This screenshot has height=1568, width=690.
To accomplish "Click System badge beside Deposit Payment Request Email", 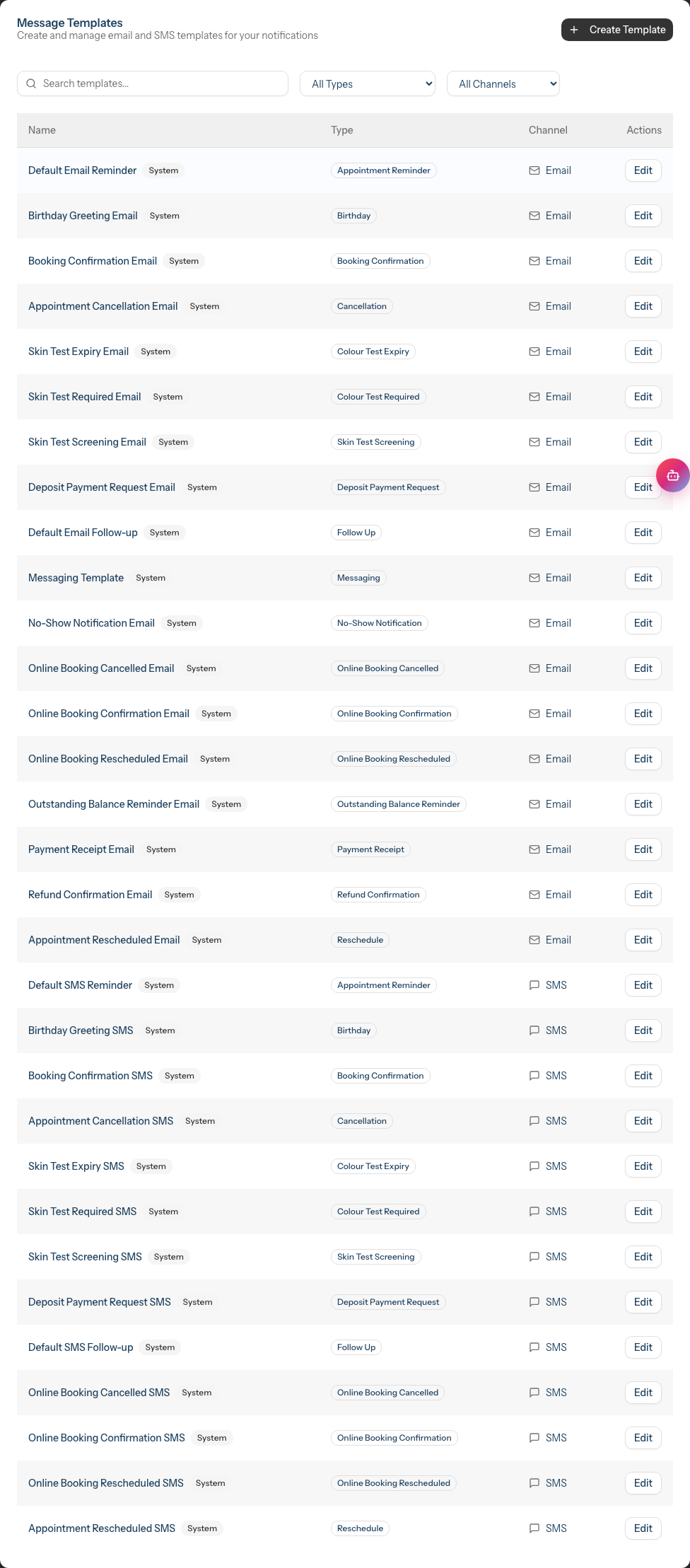I will click(x=202, y=487).
